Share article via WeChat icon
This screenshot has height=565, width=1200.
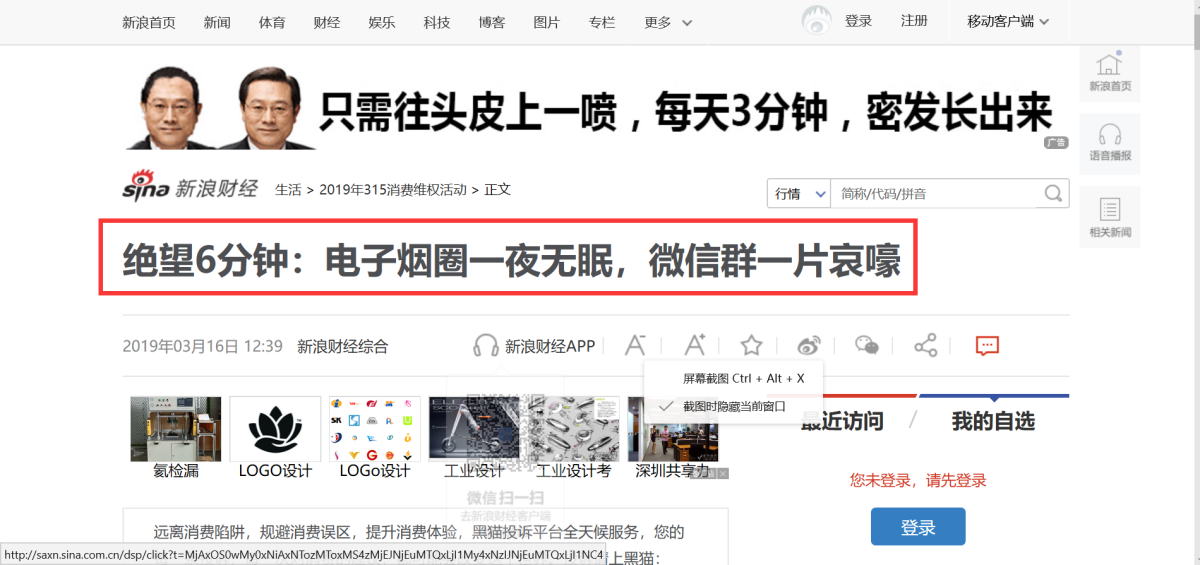867,346
